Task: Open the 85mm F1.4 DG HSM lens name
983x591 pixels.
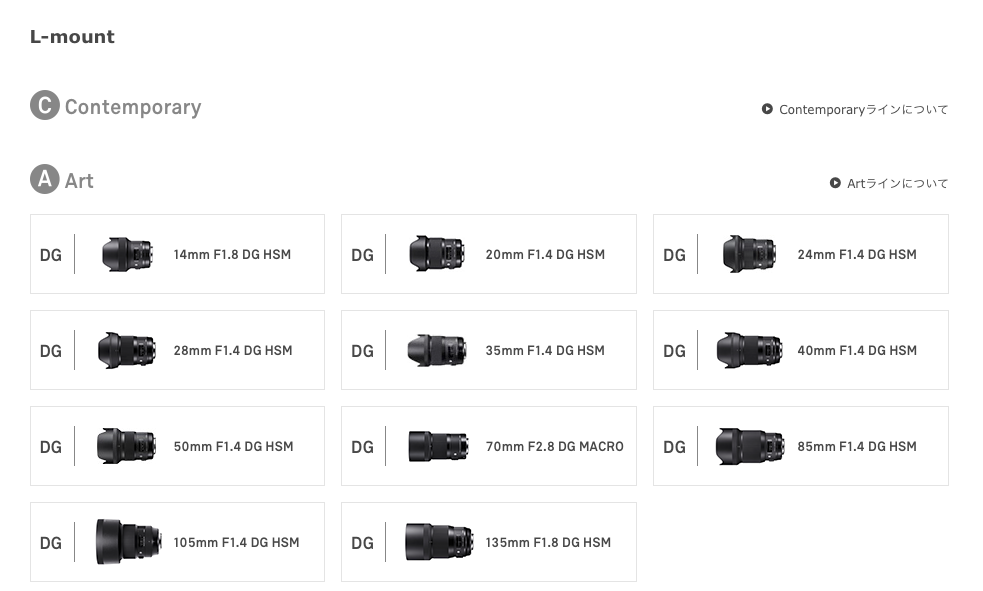Action: [856, 446]
